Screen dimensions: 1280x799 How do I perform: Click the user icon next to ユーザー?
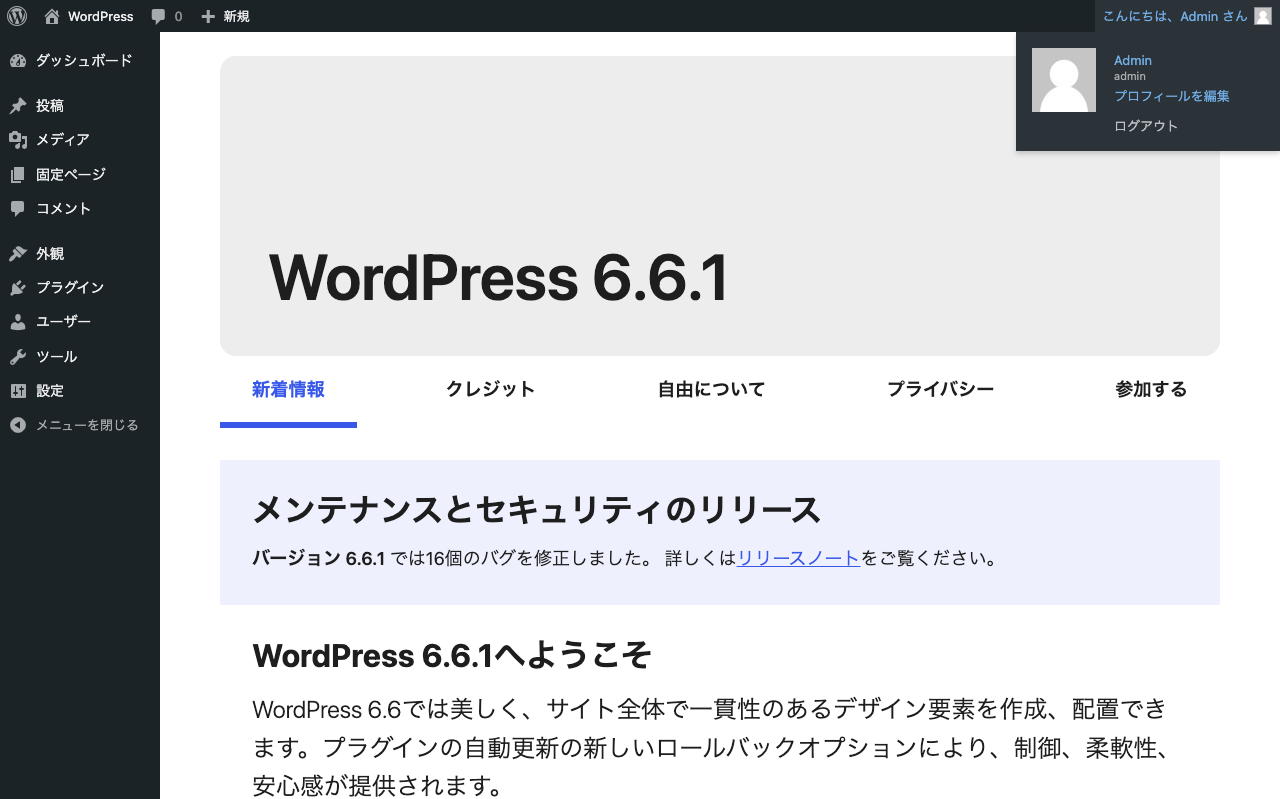pyautogui.click(x=18, y=322)
